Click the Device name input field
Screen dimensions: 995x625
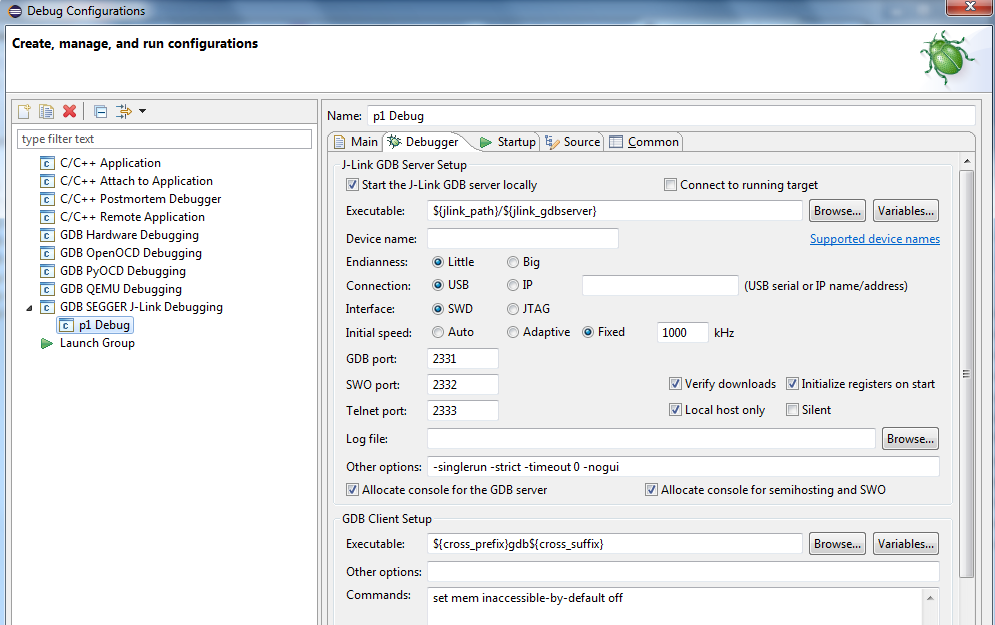pos(523,239)
